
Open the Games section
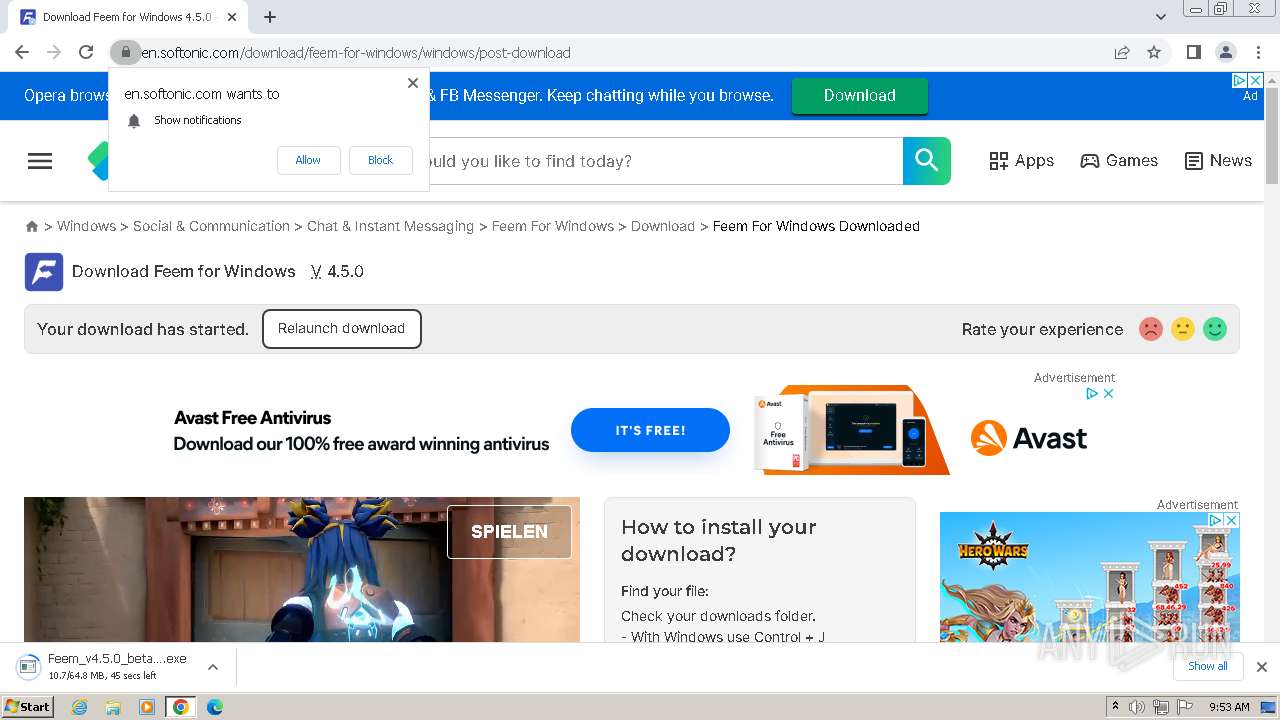[1119, 161]
